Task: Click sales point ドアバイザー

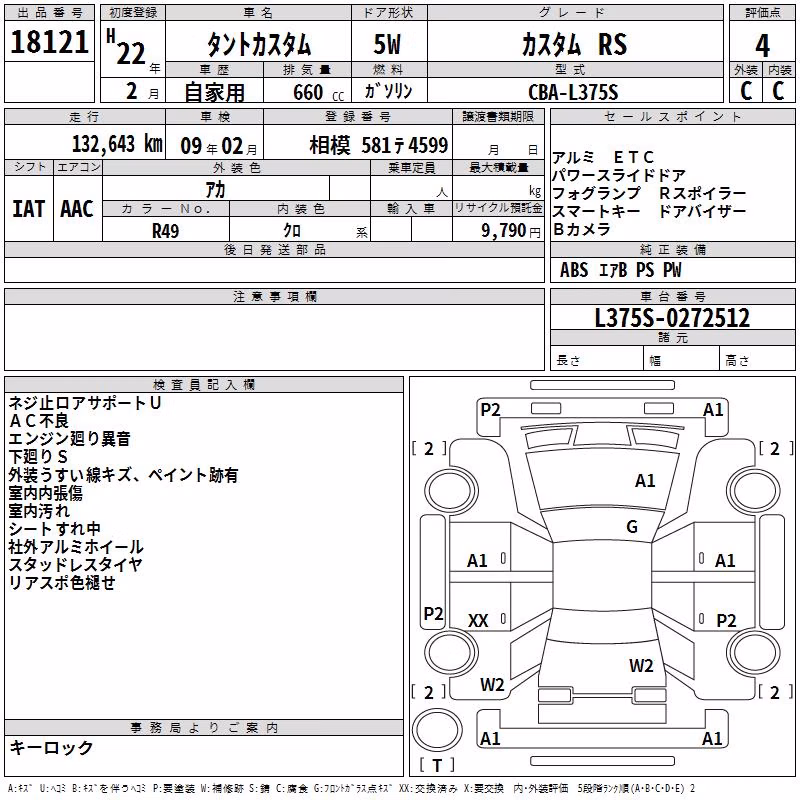Action: pos(703,211)
